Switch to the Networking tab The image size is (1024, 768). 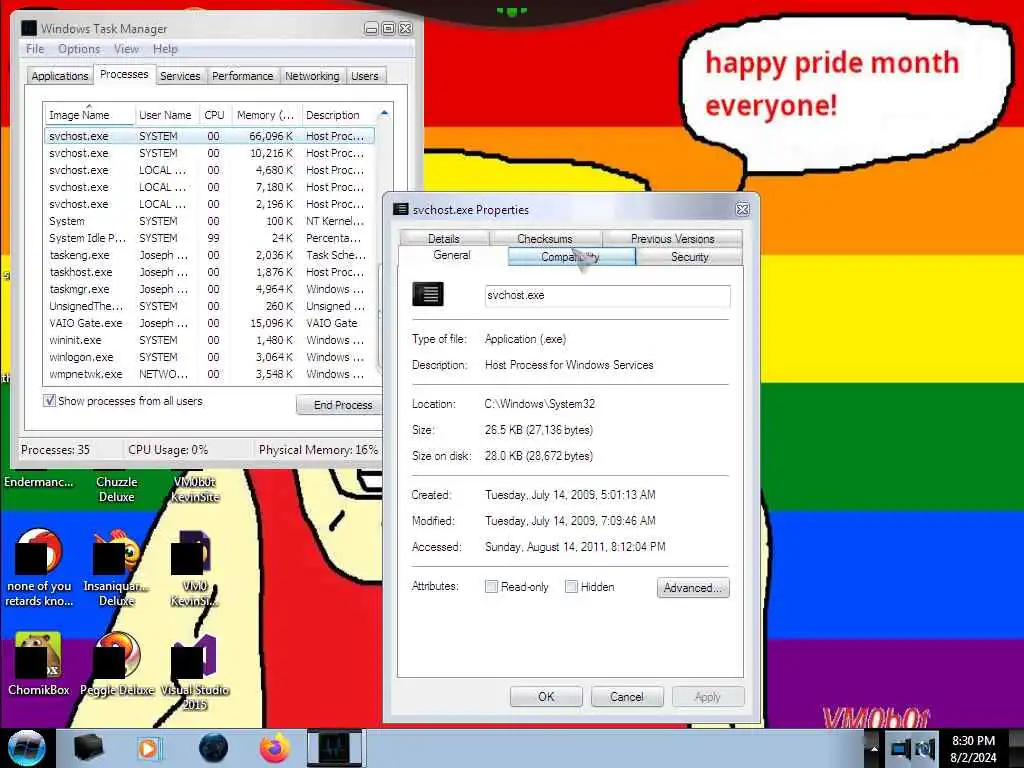point(312,76)
